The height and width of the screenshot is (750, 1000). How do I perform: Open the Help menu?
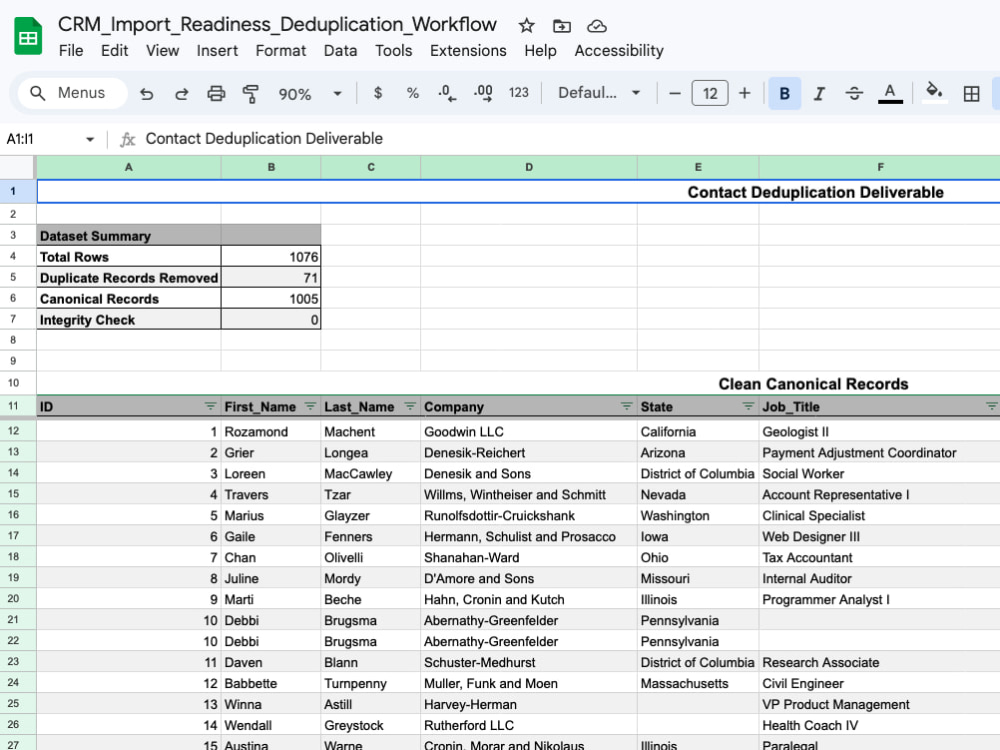click(540, 50)
